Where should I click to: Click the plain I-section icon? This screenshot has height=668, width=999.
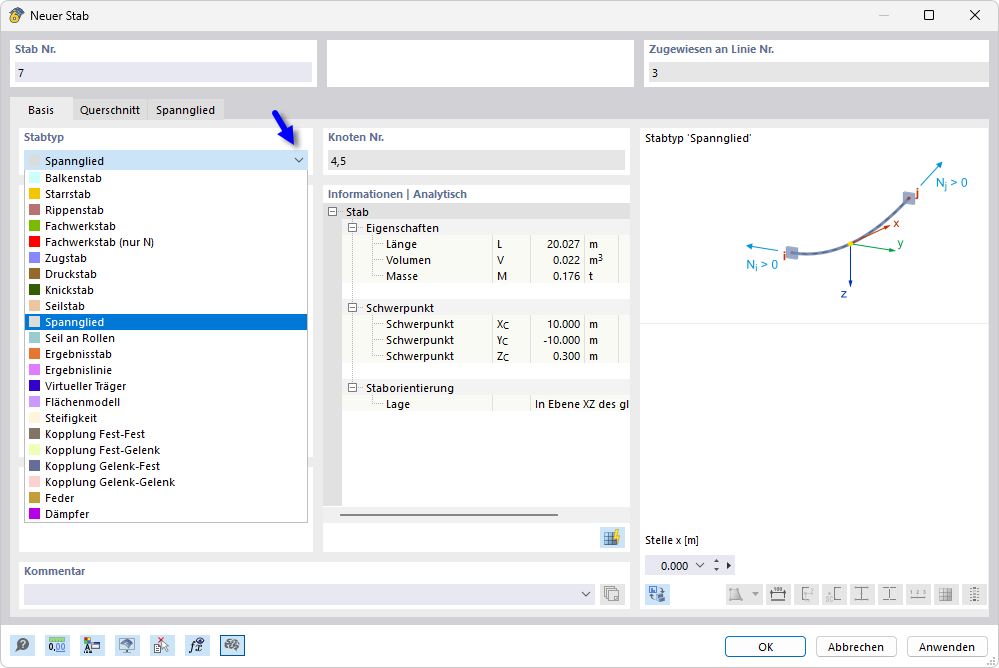pos(889,594)
